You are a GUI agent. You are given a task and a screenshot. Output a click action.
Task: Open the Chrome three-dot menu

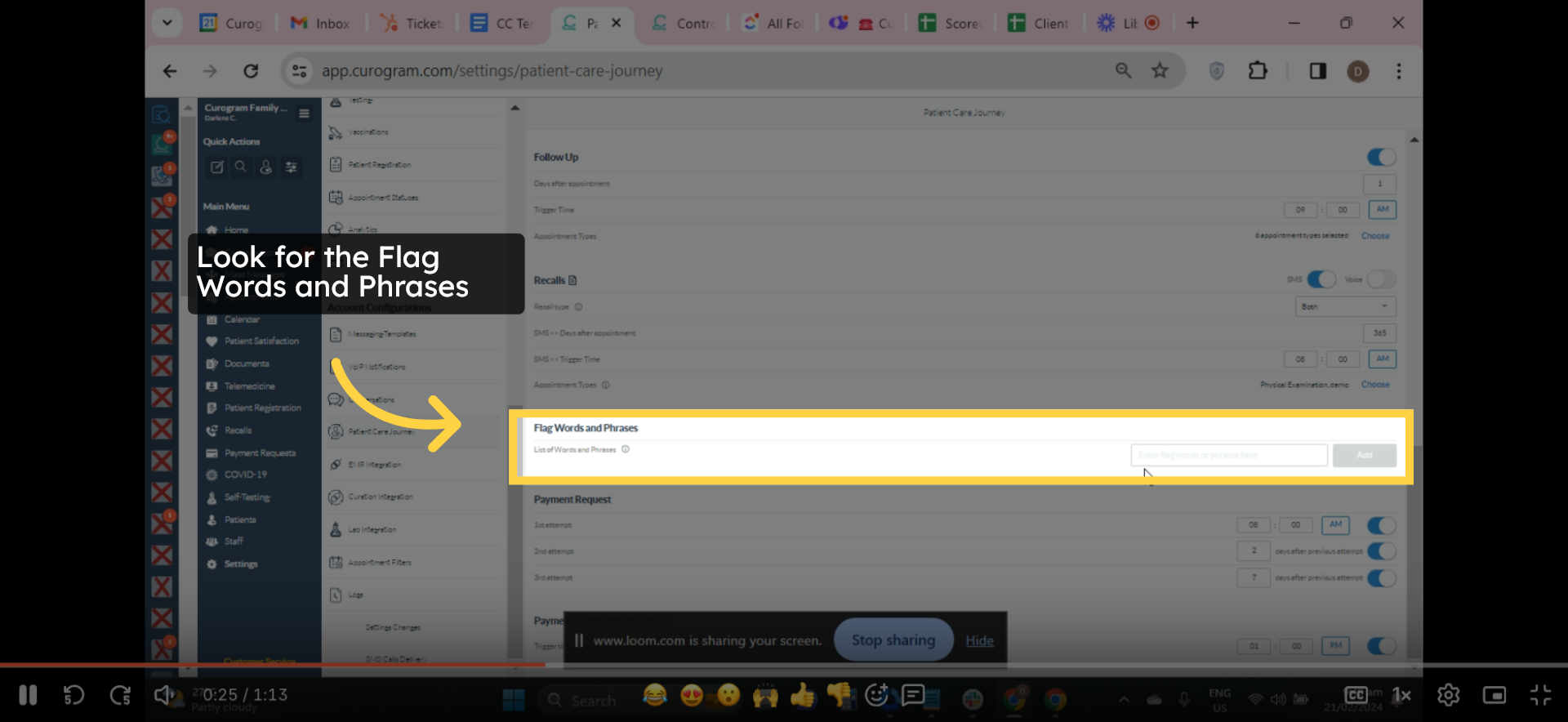tap(1399, 71)
